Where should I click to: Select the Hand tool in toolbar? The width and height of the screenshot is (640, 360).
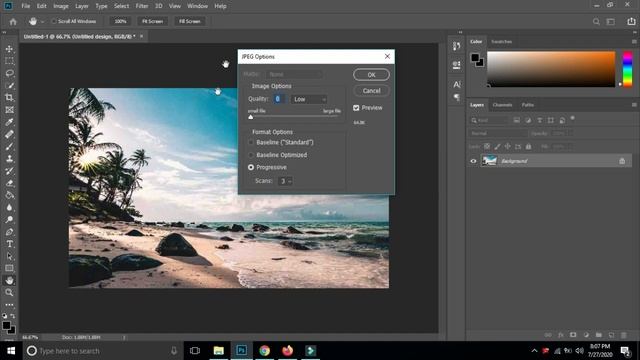click(x=9, y=280)
